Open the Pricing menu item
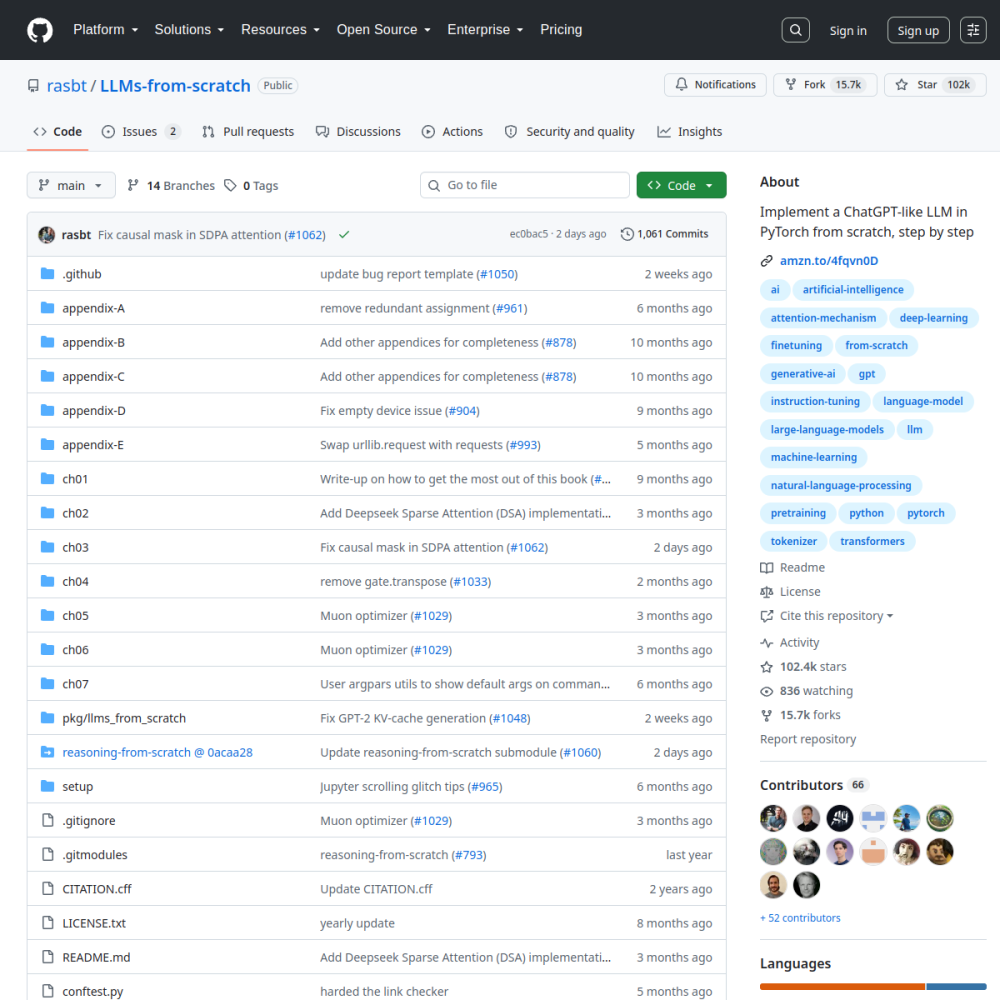This screenshot has height=1000, width=1000. coord(561,30)
